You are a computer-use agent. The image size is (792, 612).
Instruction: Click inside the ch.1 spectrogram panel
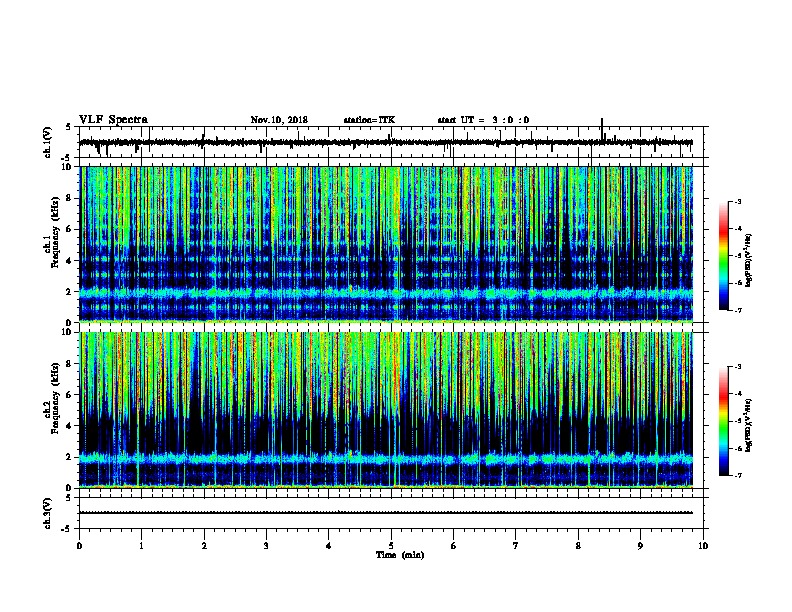tap(386, 244)
